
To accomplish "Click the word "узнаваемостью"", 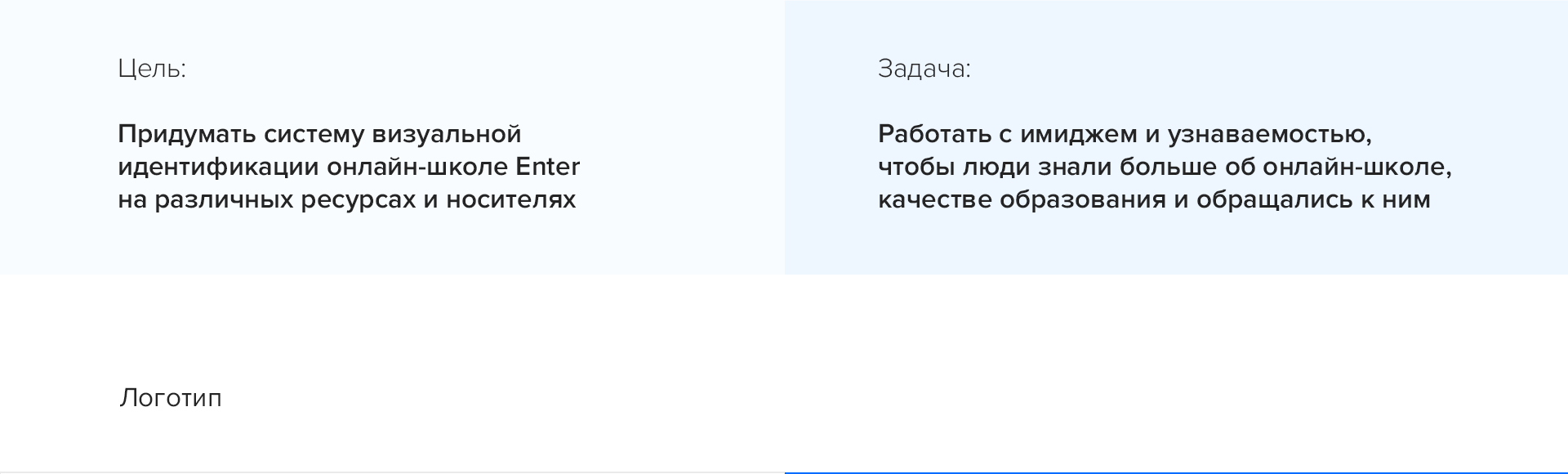I will pyautogui.click(x=1269, y=134).
